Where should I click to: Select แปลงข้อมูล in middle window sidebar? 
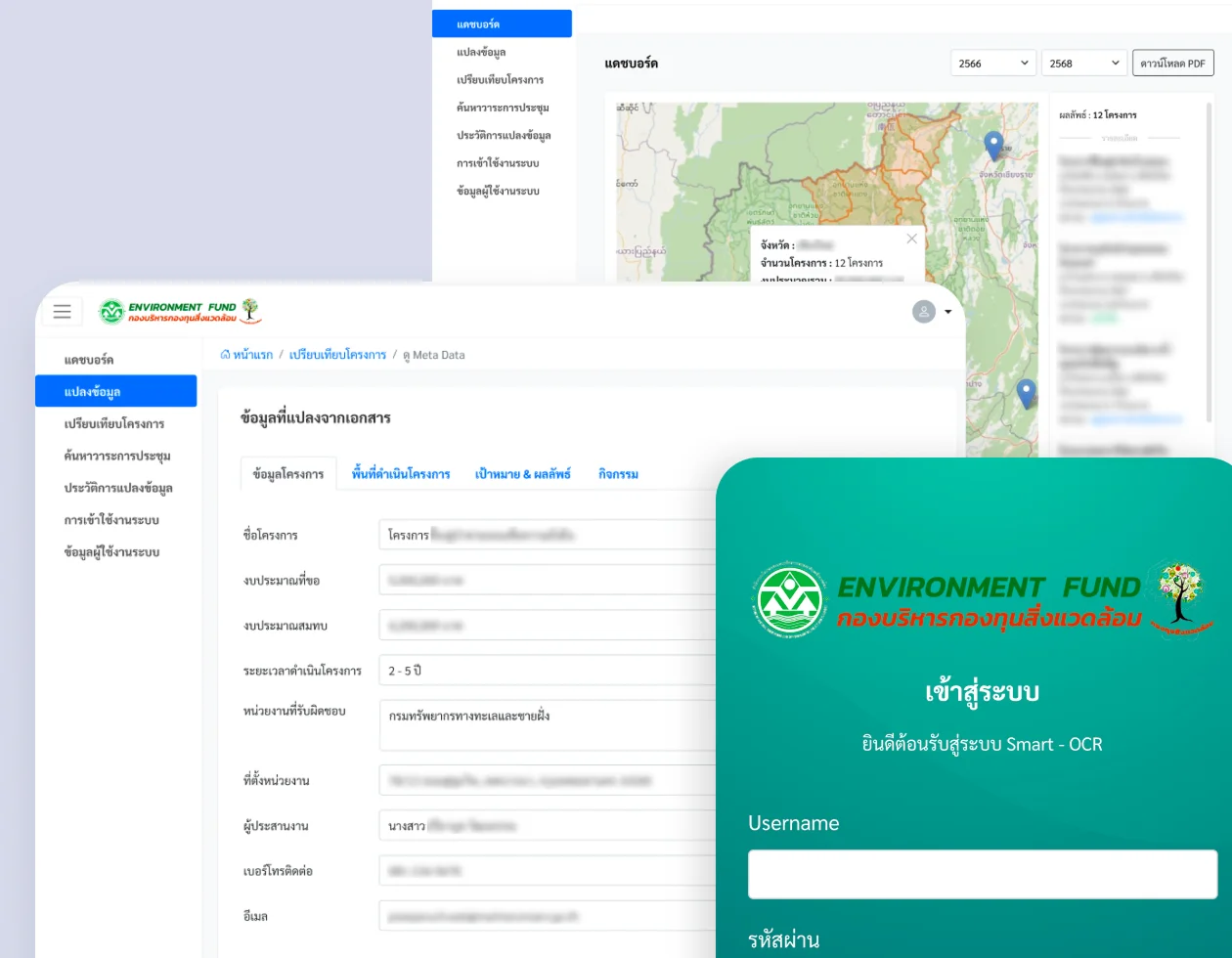[115, 391]
